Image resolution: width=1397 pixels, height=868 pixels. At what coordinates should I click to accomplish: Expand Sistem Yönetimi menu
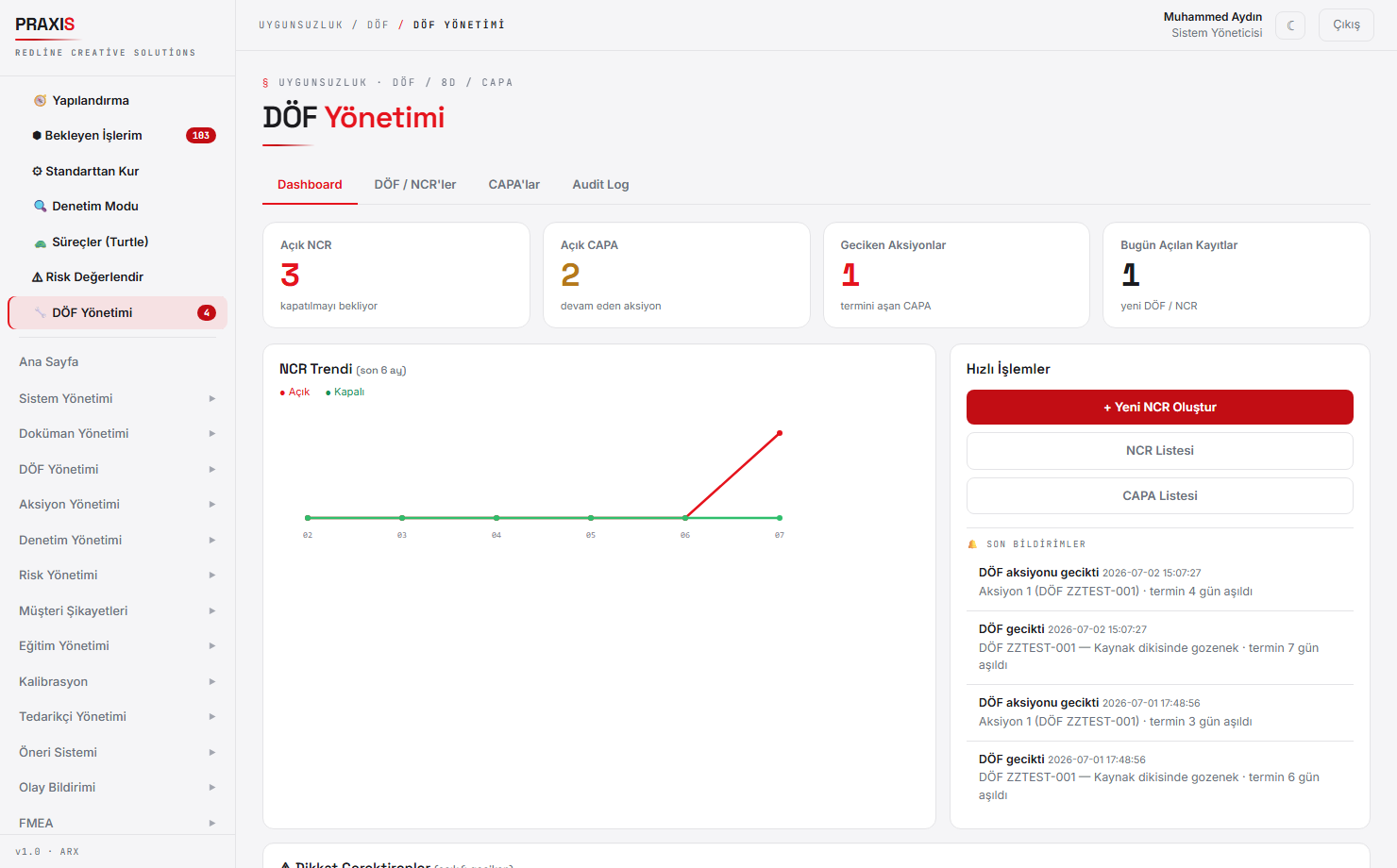pos(117,399)
